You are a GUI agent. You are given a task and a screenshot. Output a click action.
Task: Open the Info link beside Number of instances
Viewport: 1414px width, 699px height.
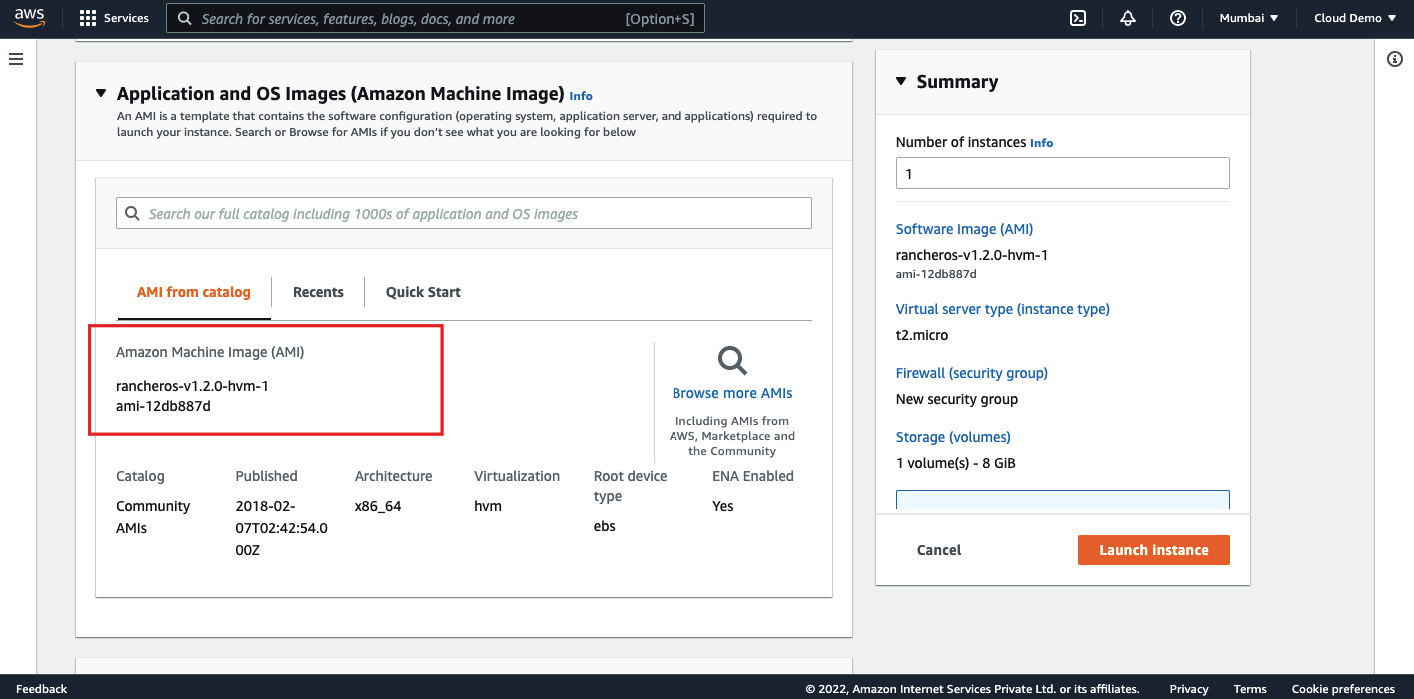click(x=1041, y=143)
